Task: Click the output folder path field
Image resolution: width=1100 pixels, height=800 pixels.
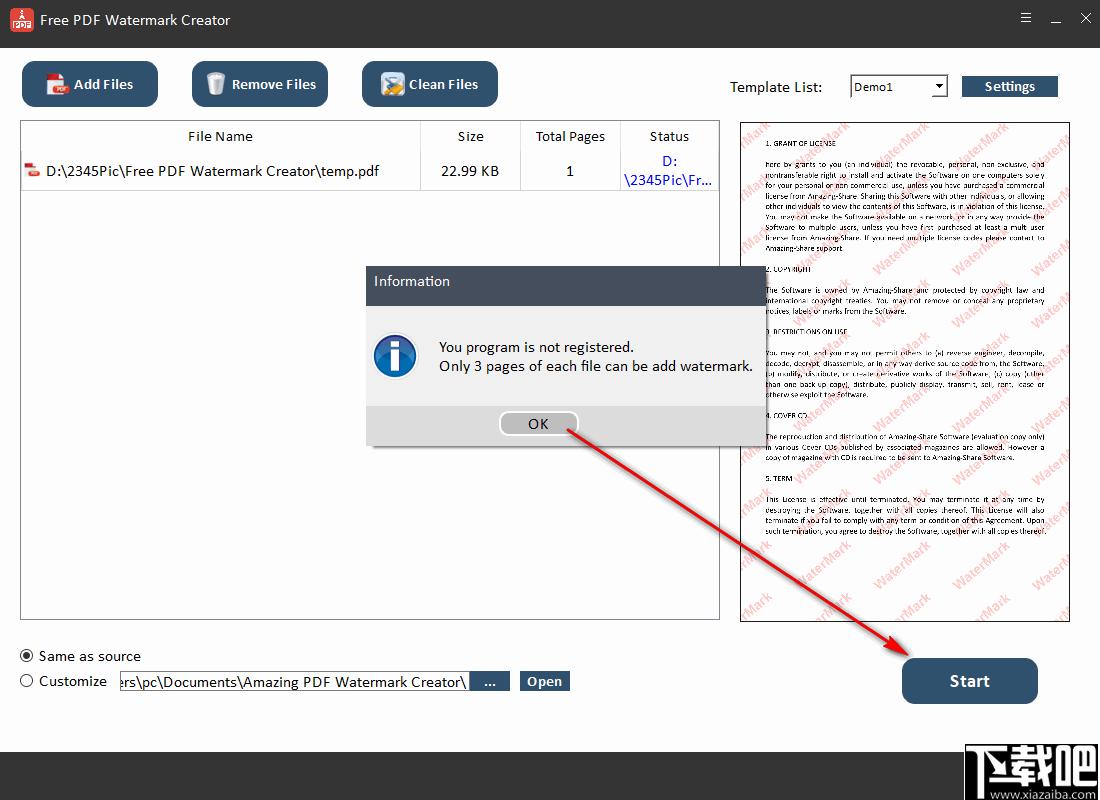Action: pyautogui.click(x=294, y=681)
